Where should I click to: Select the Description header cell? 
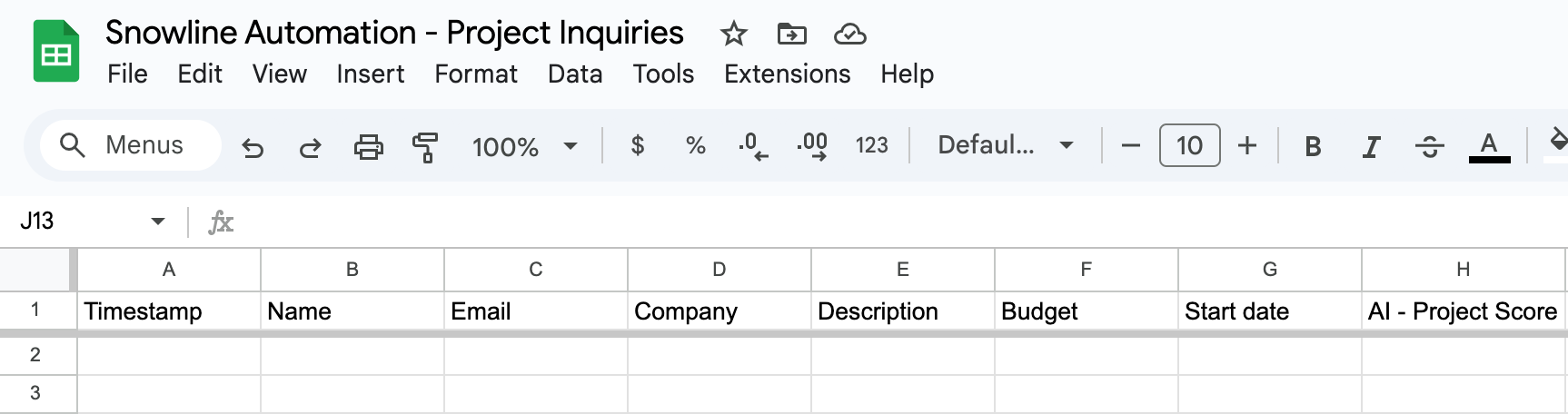point(903,311)
